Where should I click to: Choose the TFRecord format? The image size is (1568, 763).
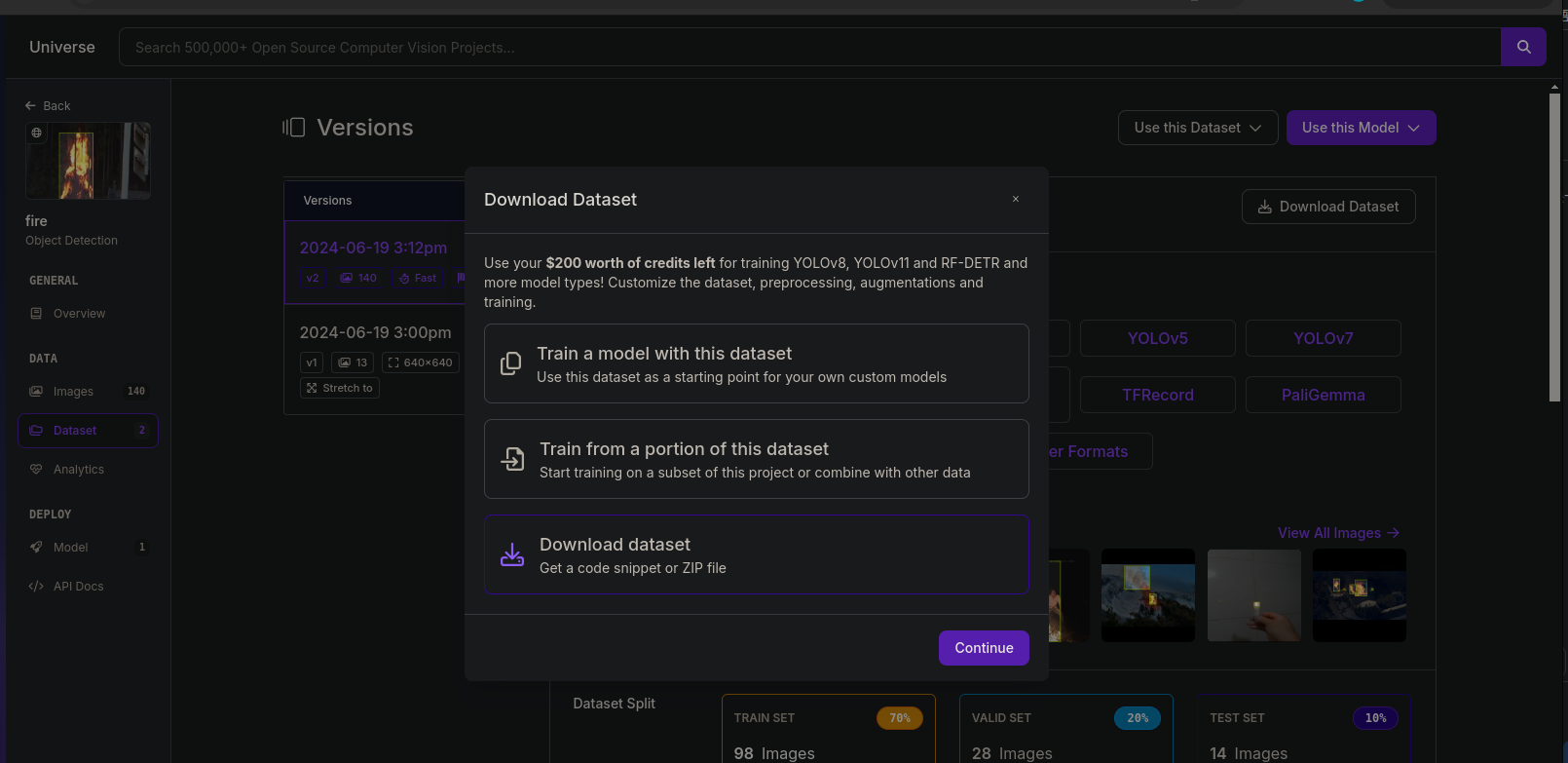click(x=1158, y=395)
